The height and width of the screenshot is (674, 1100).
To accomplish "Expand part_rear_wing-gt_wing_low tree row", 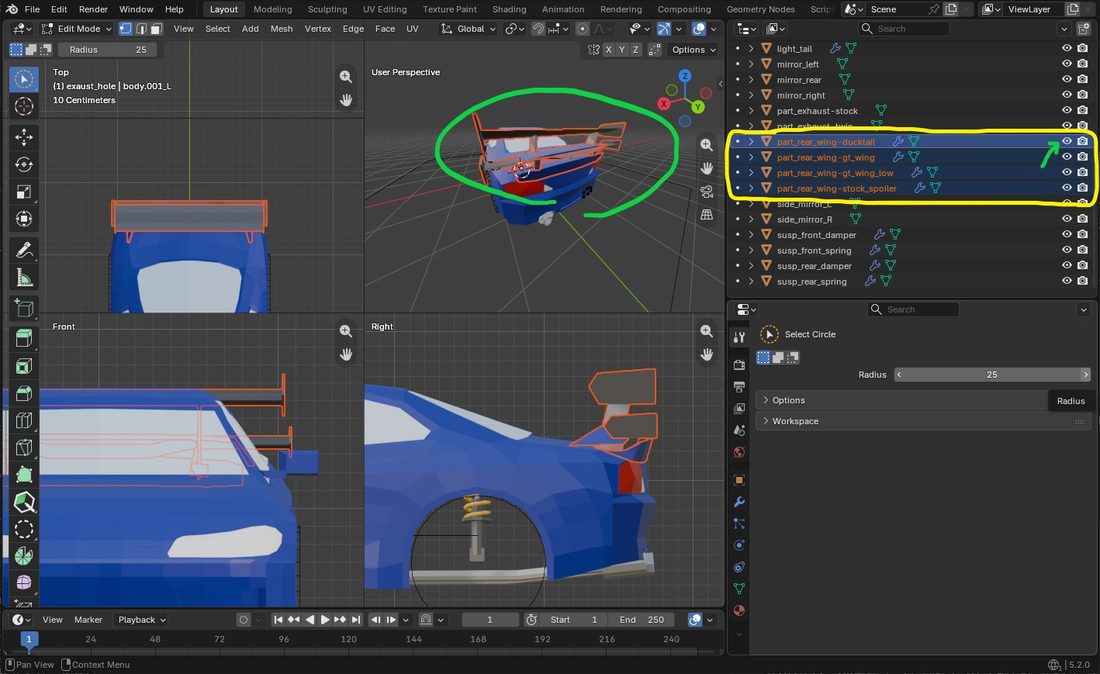I will [x=751, y=173].
